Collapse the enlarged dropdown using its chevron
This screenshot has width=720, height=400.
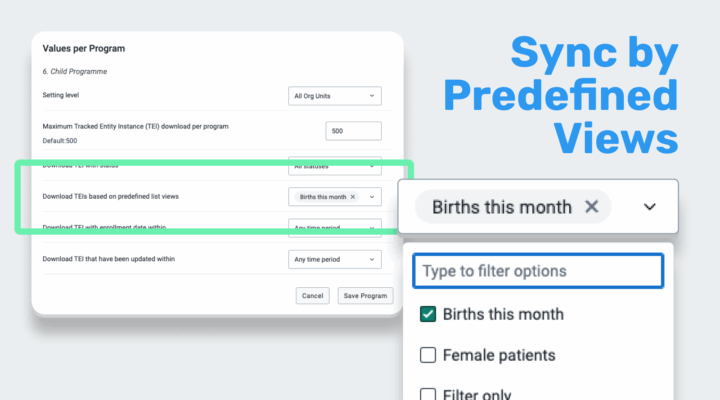click(650, 207)
